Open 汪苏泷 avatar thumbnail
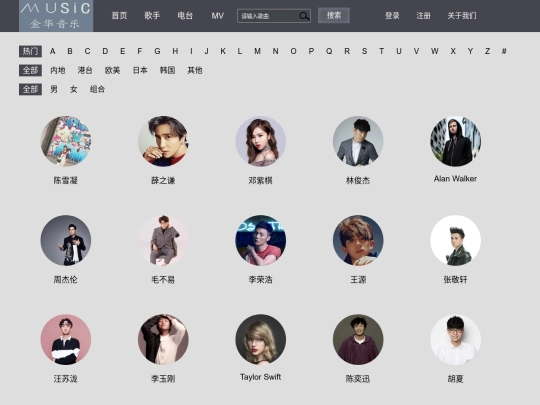This screenshot has height=405, width=540. pyautogui.click(x=66, y=339)
